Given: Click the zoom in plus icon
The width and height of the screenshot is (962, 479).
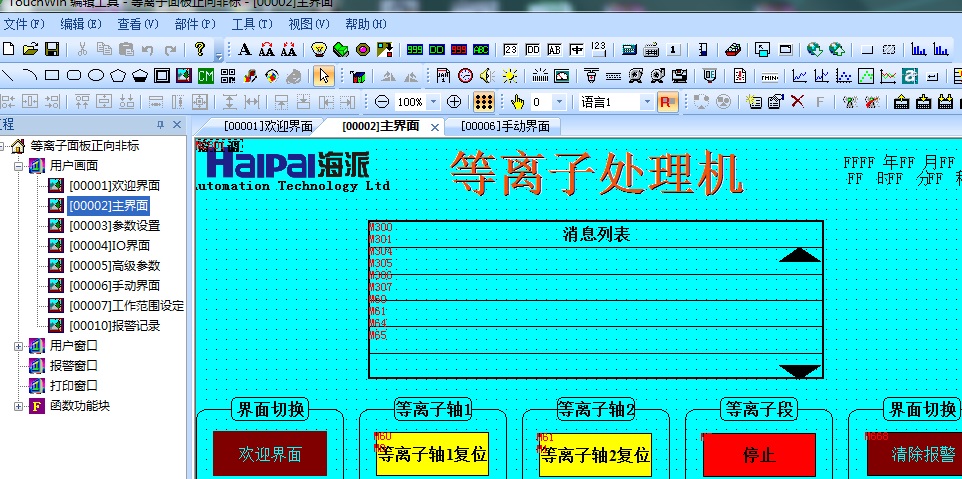Looking at the screenshot, I should pyautogui.click(x=454, y=101).
